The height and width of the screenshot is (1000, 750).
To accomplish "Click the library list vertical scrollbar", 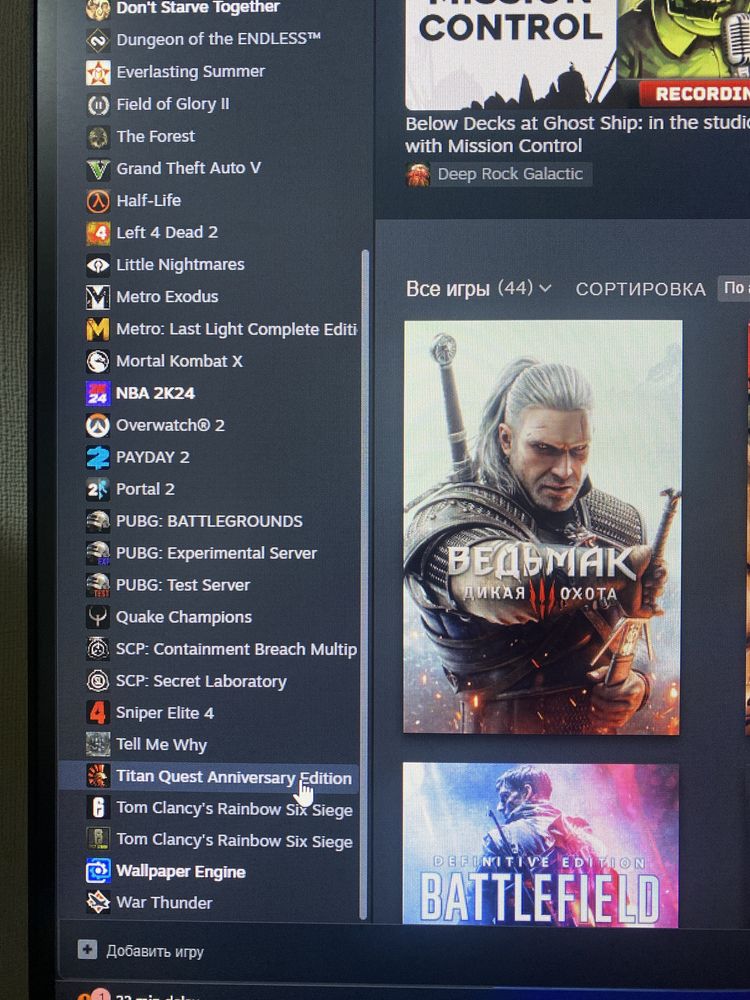I will click(365, 584).
